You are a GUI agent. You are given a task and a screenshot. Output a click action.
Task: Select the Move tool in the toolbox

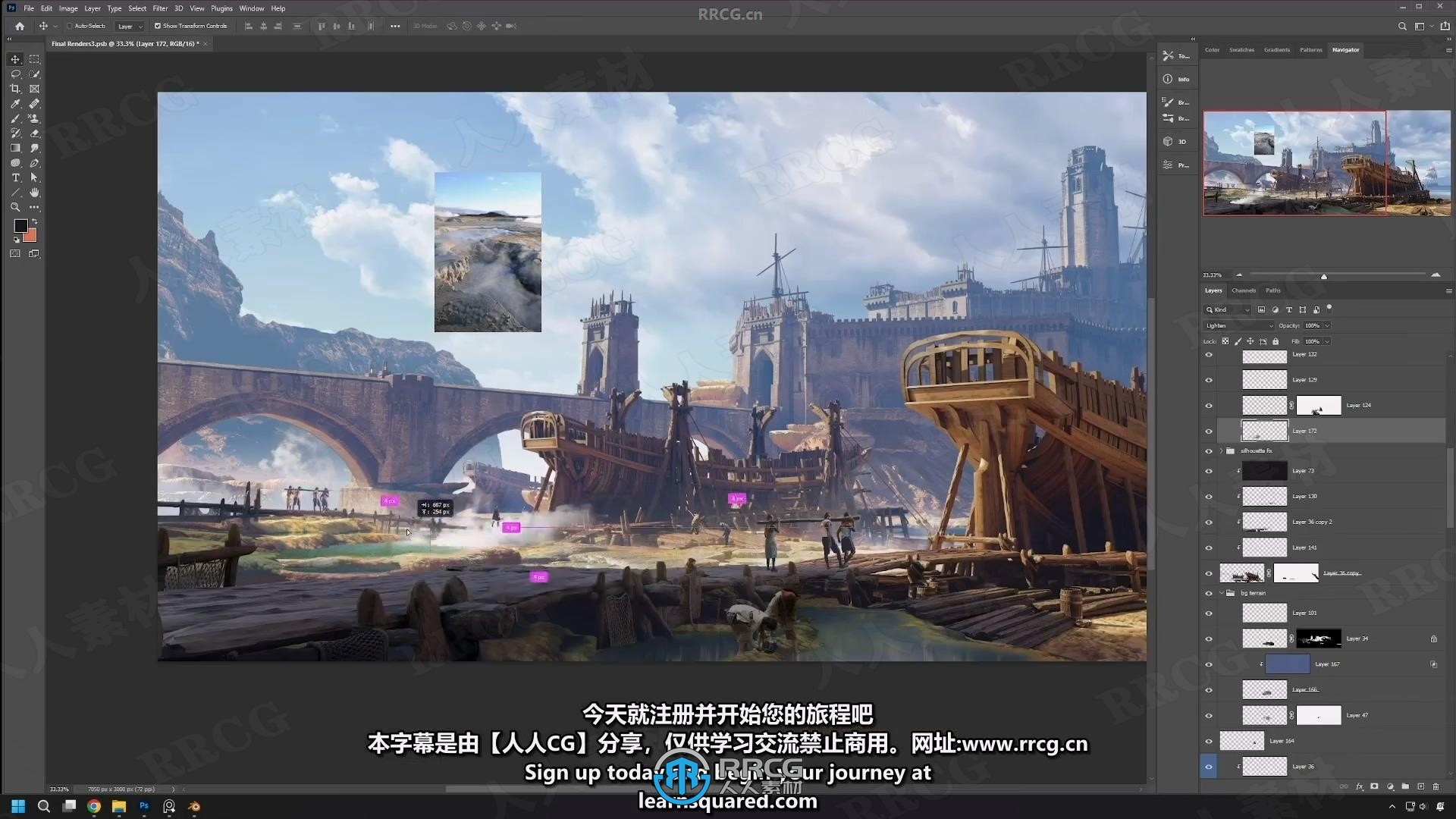pyautogui.click(x=15, y=59)
